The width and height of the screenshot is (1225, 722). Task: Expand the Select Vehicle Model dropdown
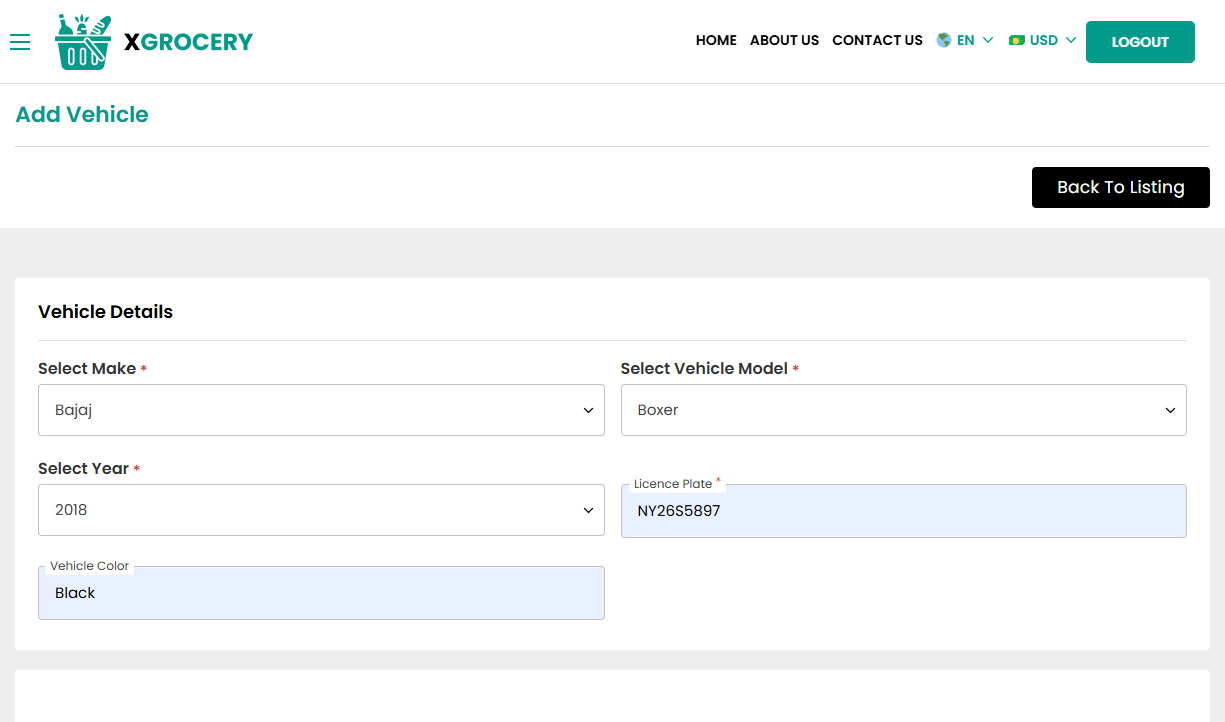click(903, 410)
